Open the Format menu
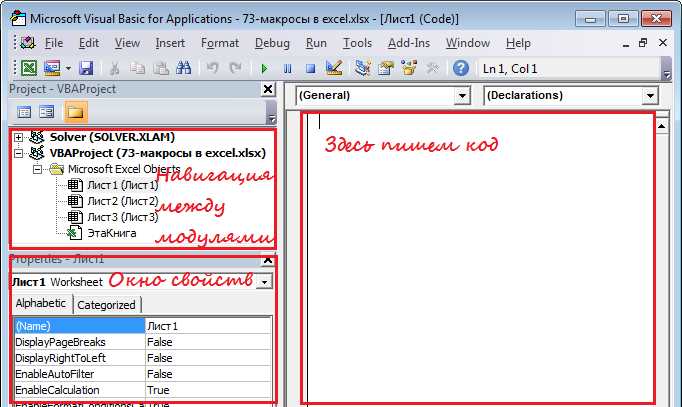Screen dimensions: 682x407 pyautogui.click(x=220, y=43)
